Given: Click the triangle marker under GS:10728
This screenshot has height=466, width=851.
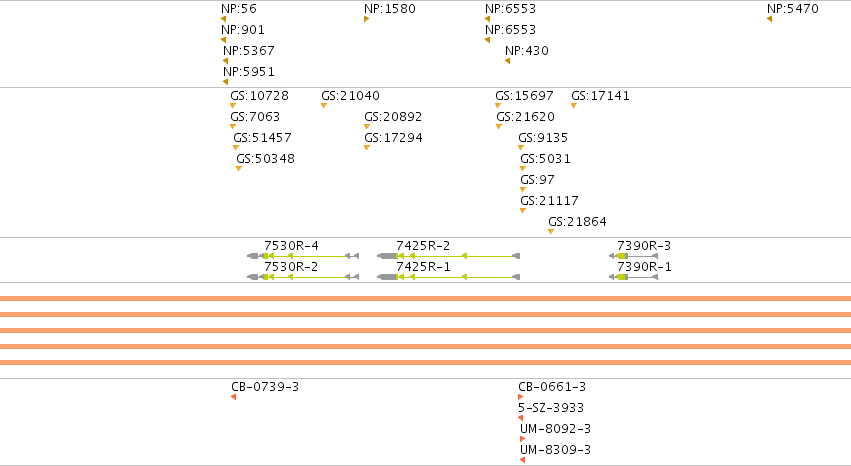Looking at the screenshot, I should pyautogui.click(x=233, y=106).
